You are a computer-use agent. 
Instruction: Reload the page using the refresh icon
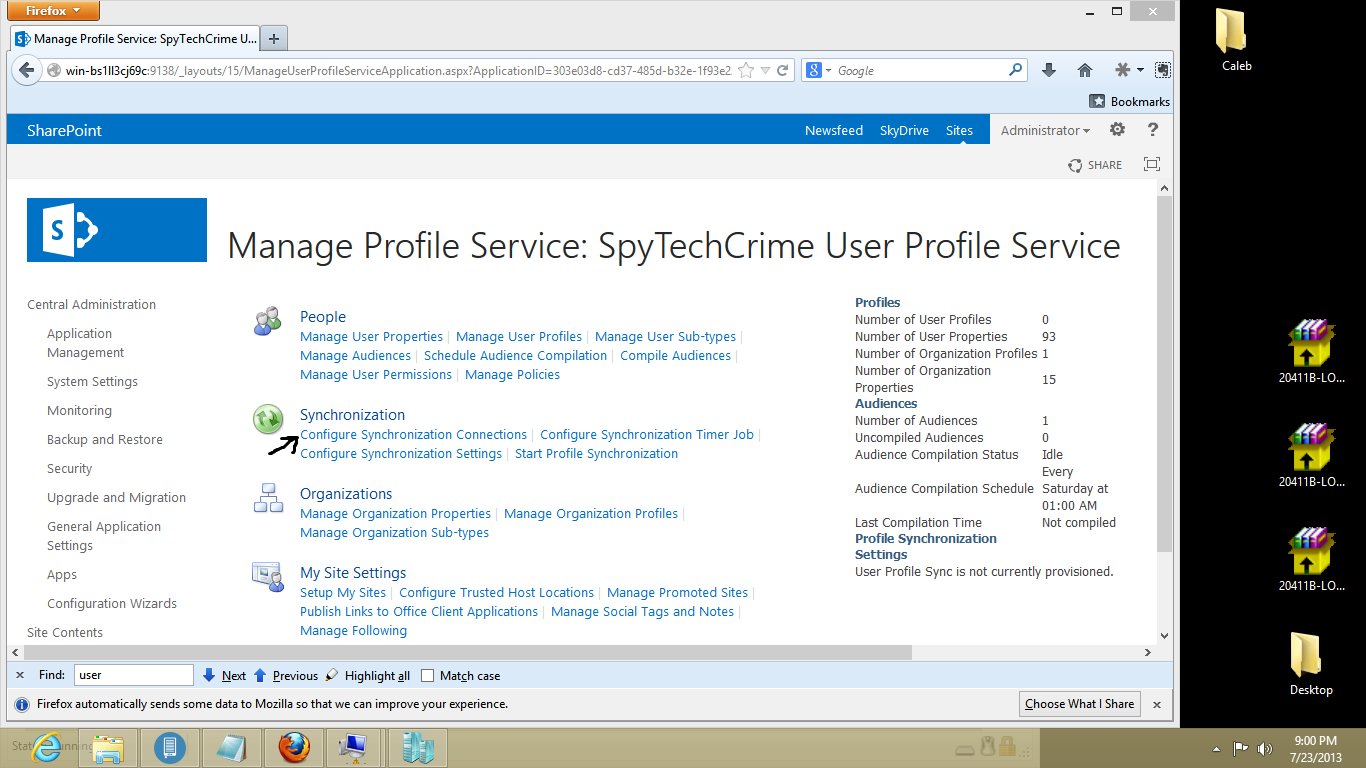coord(782,70)
